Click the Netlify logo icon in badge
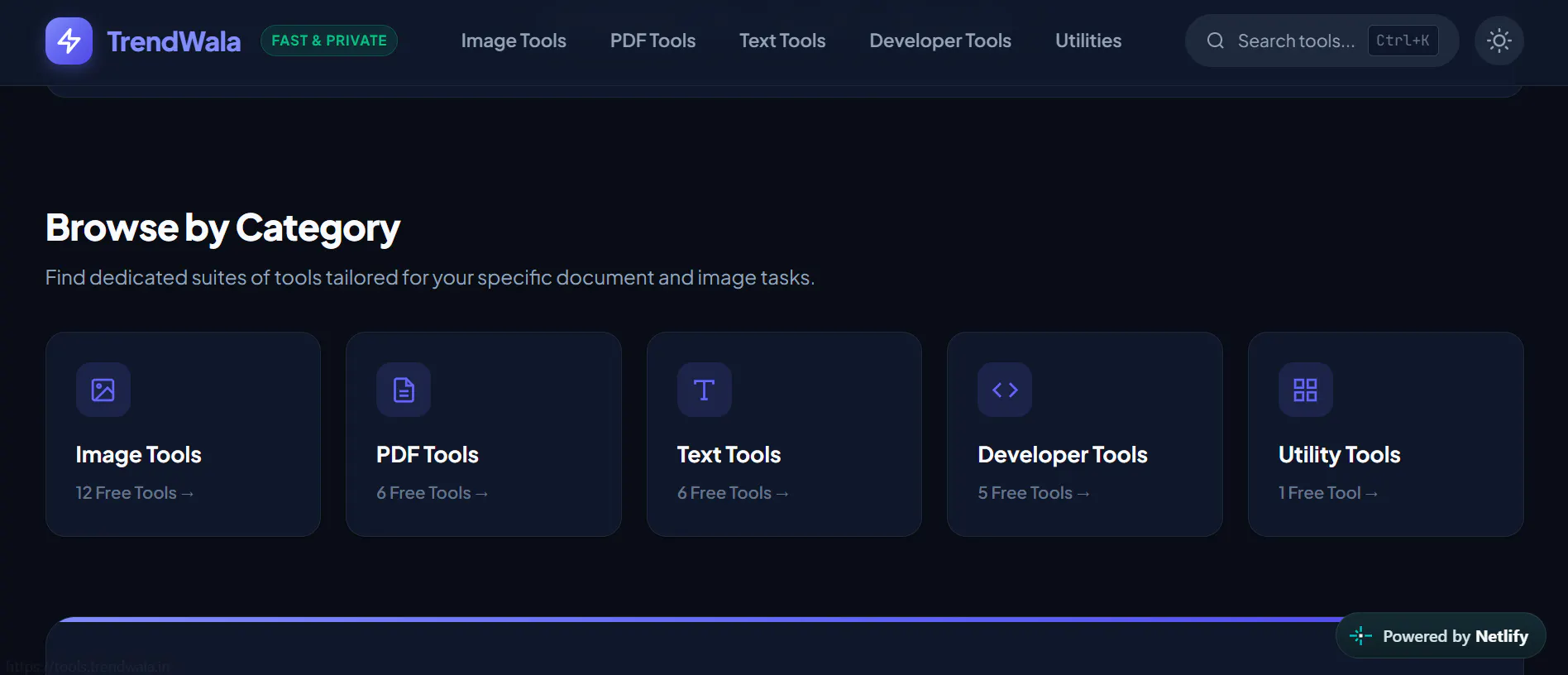 pyautogui.click(x=1360, y=636)
